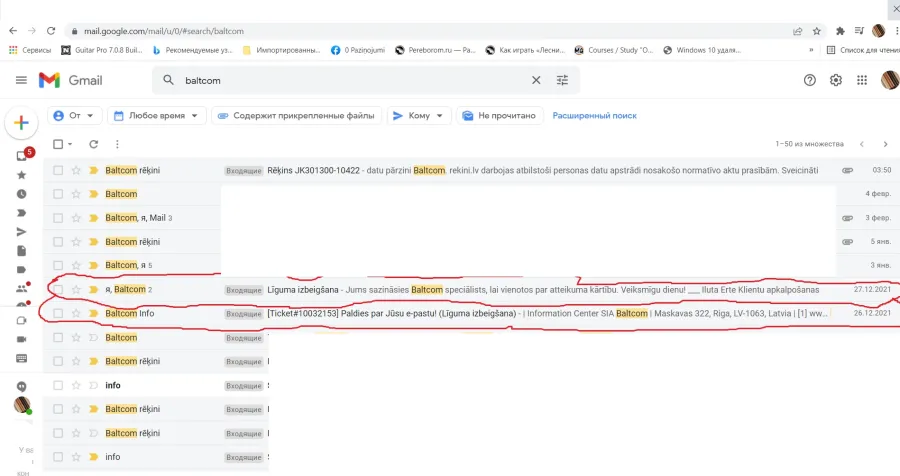Screen dimensions: 900x476
Task: Open Courses / Study bookmark
Action: coord(614,50)
